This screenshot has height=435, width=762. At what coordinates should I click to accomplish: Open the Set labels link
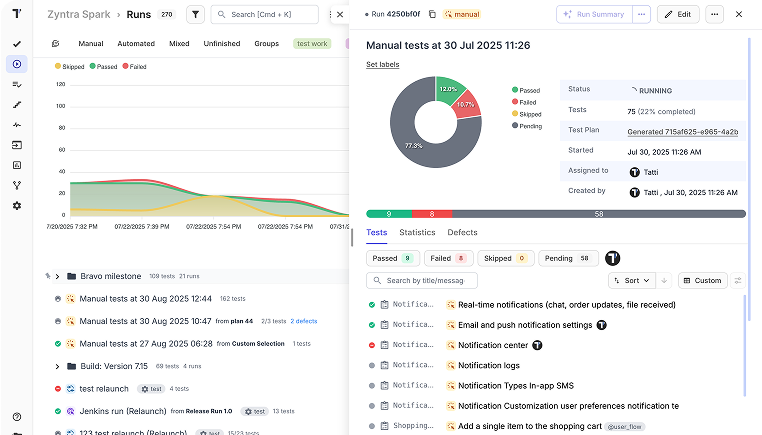click(382, 64)
